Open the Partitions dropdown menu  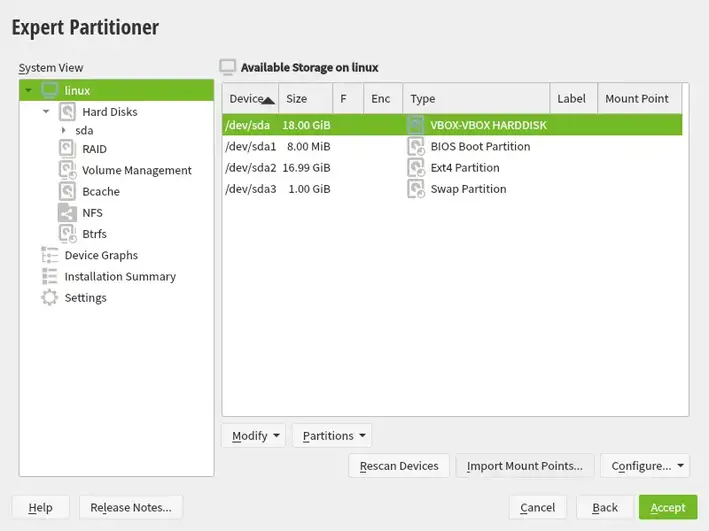(x=332, y=436)
